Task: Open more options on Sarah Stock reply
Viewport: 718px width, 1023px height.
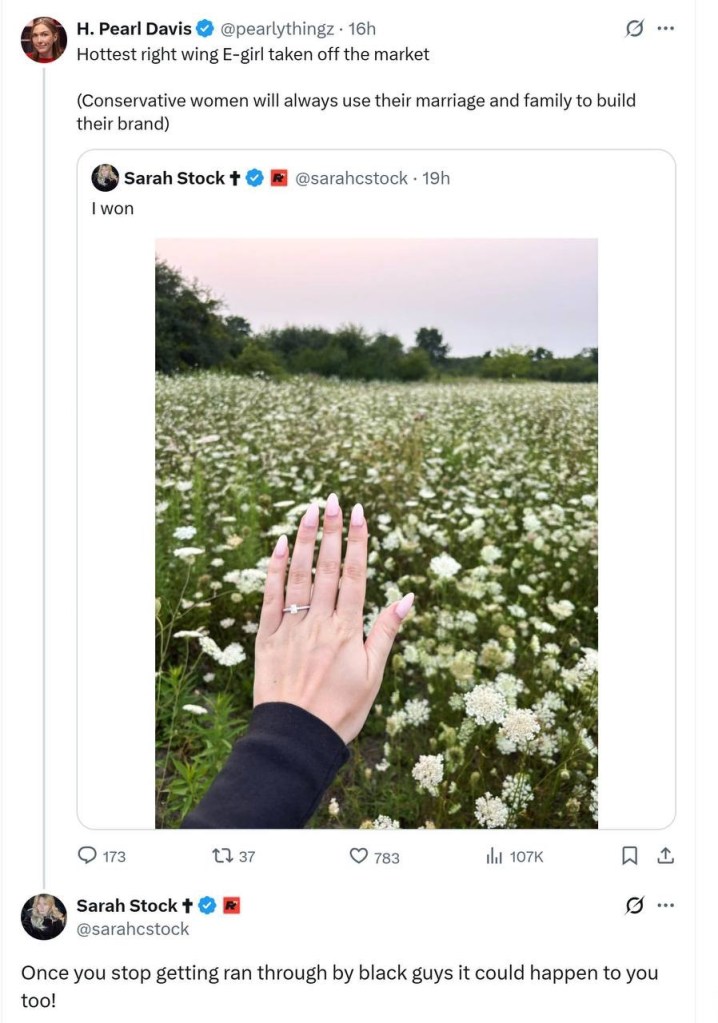Action: coord(666,906)
